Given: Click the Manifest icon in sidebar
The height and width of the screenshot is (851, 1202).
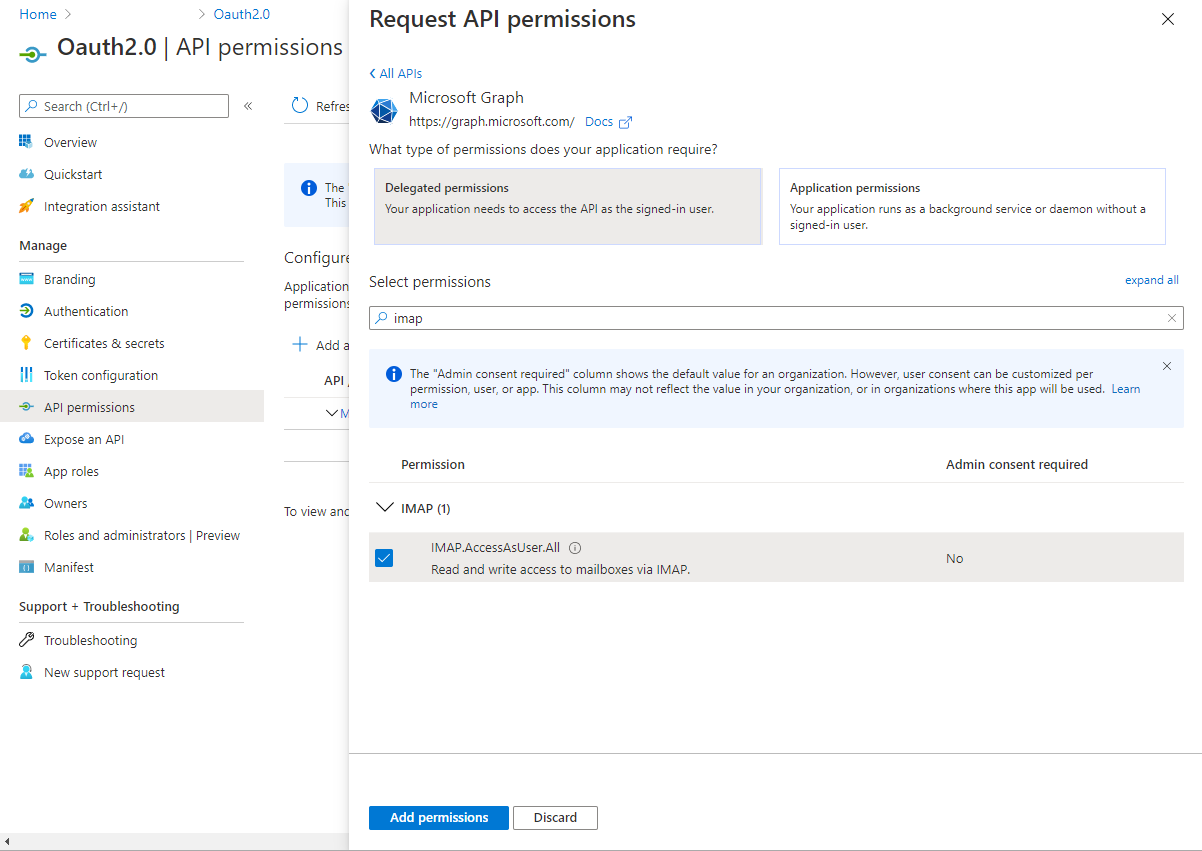Looking at the screenshot, I should (26, 567).
